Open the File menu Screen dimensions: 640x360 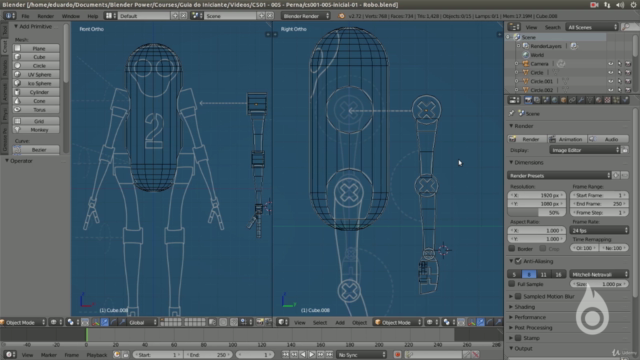pyautogui.click(x=25, y=16)
